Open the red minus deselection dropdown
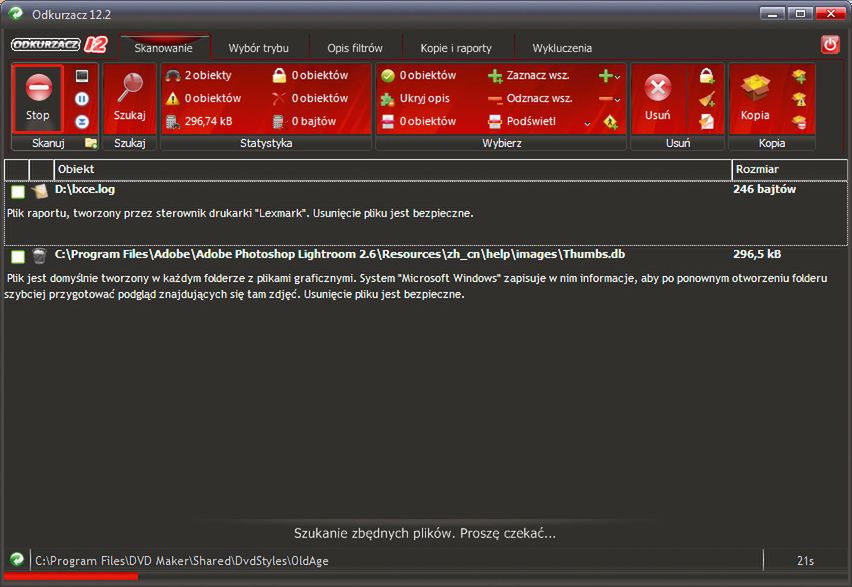This screenshot has width=852, height=587. coord(610,99)
